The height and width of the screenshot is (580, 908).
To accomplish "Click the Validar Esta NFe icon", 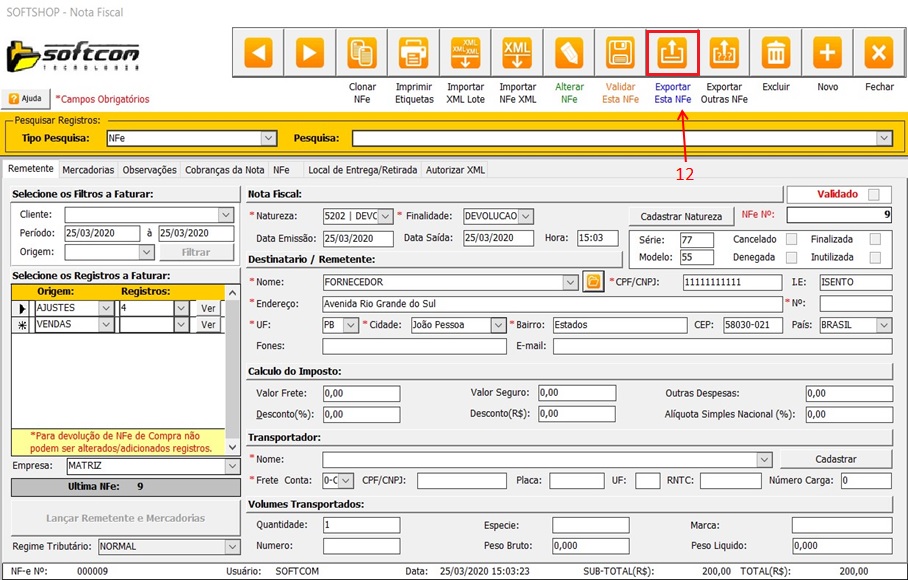I will point(620,53).
